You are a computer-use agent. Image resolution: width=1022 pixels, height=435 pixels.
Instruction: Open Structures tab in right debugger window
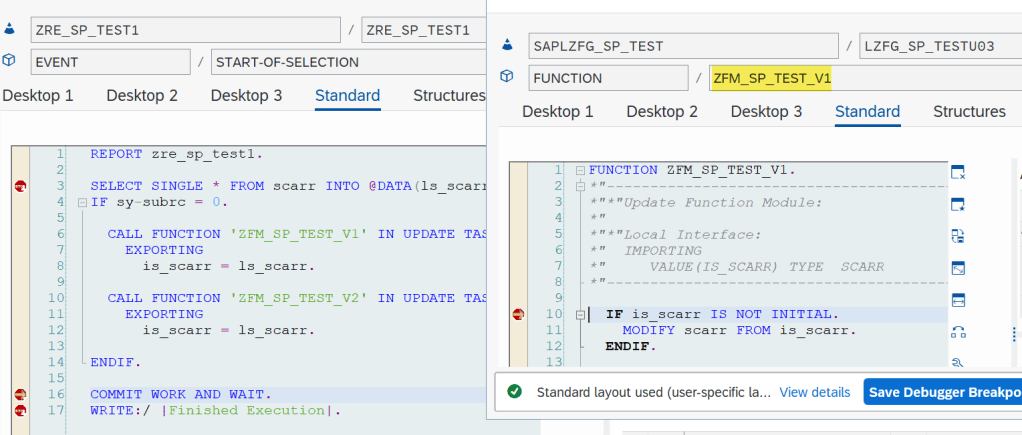click(x=969, y=111)
